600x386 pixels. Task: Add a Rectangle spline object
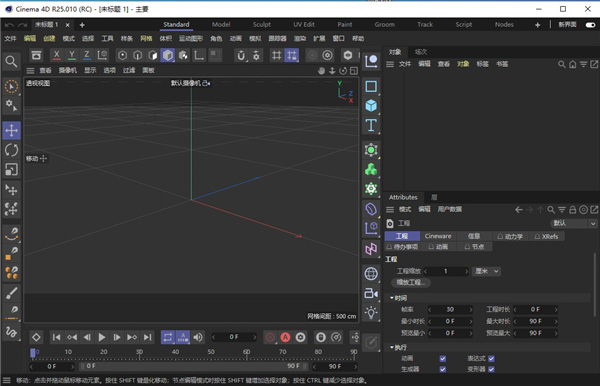click(371, 86)
